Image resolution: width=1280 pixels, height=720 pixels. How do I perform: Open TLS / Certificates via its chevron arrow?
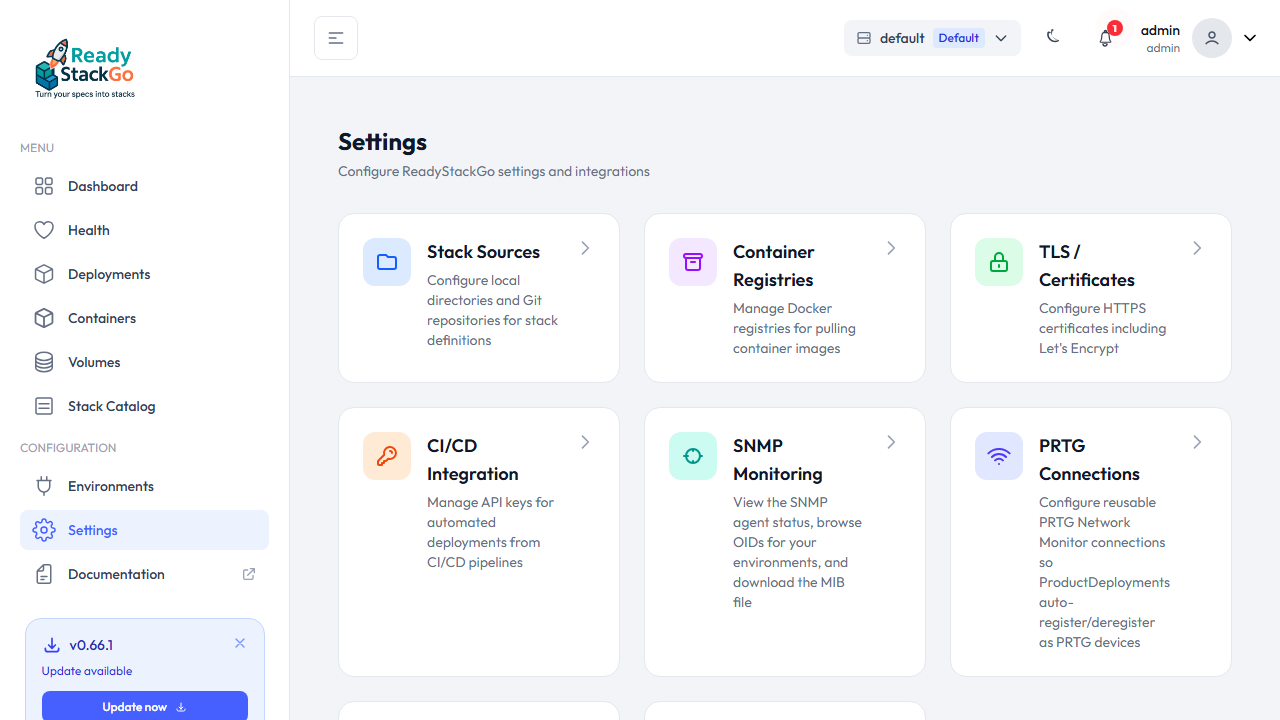tap(1197, 248)
